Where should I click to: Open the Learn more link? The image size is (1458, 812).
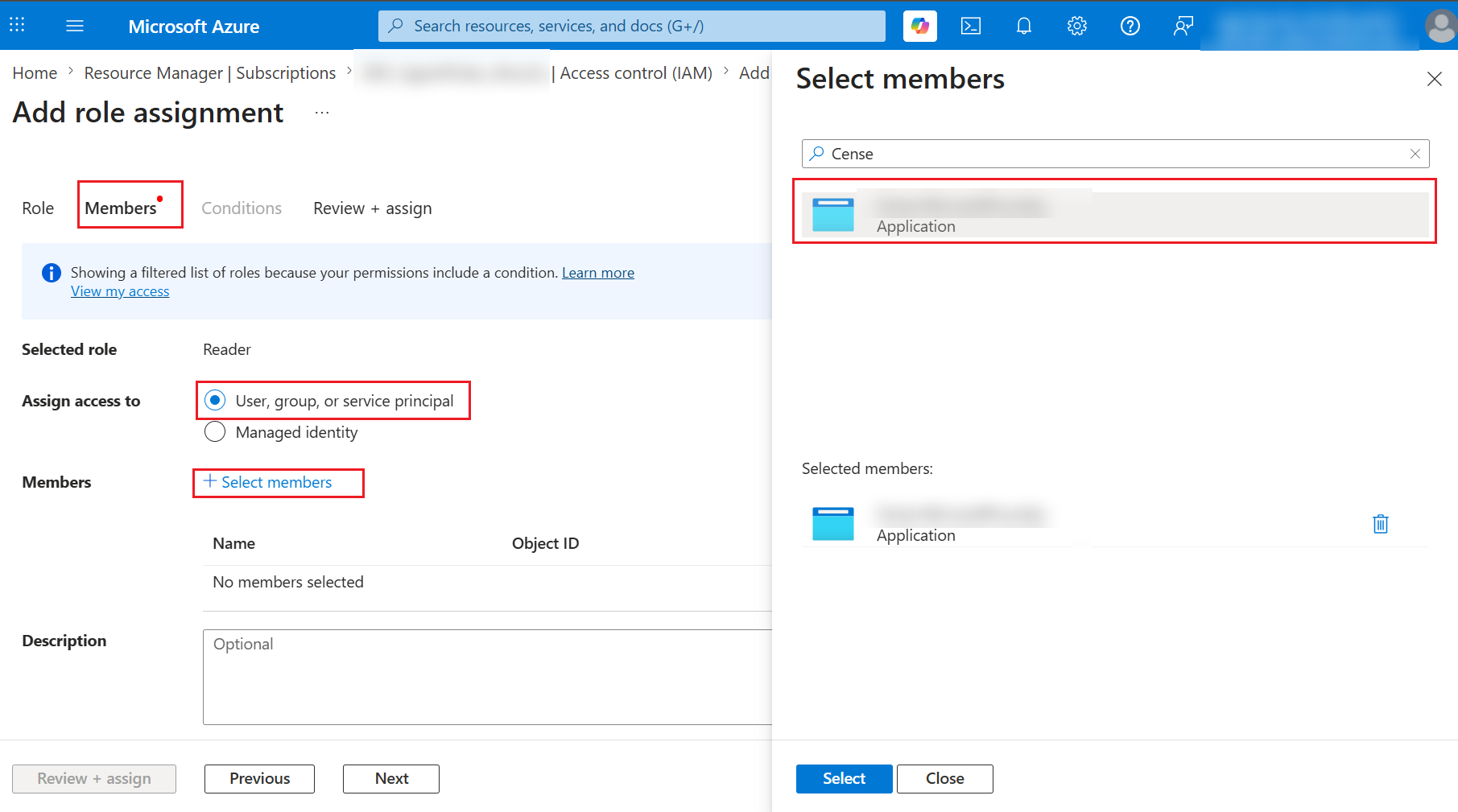[x=598, y=273]
